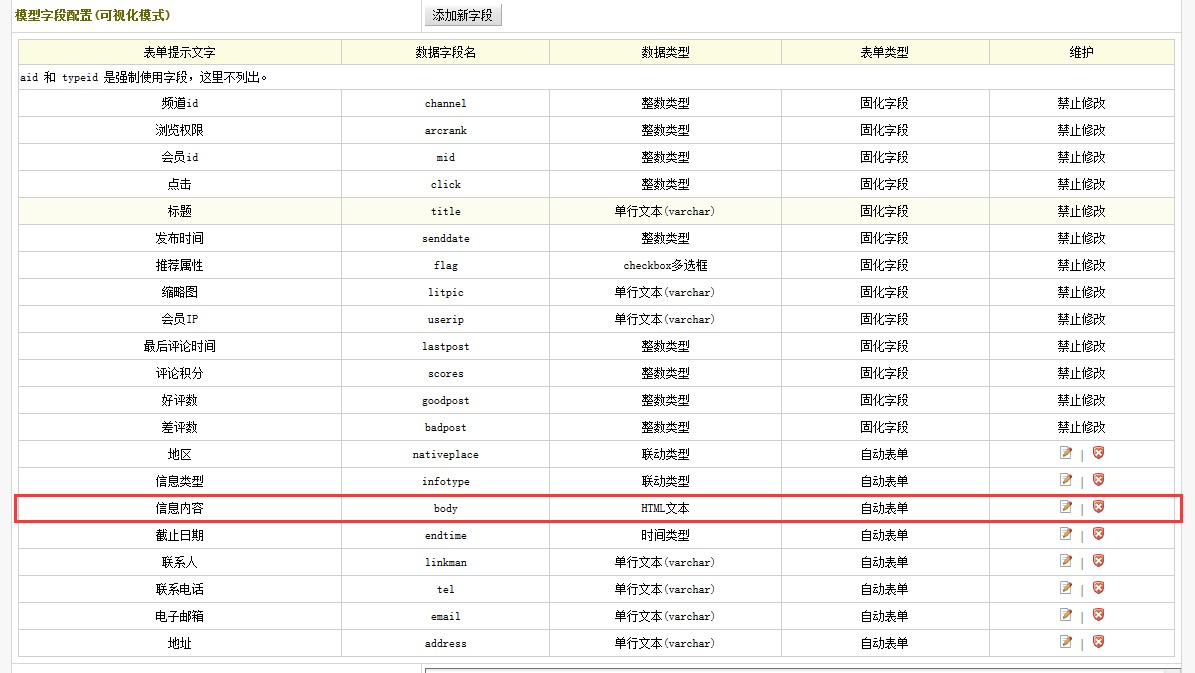1195x673 pixels.
Task: Select the 表单提示文字 column header
Action: [x=180, y=53]
